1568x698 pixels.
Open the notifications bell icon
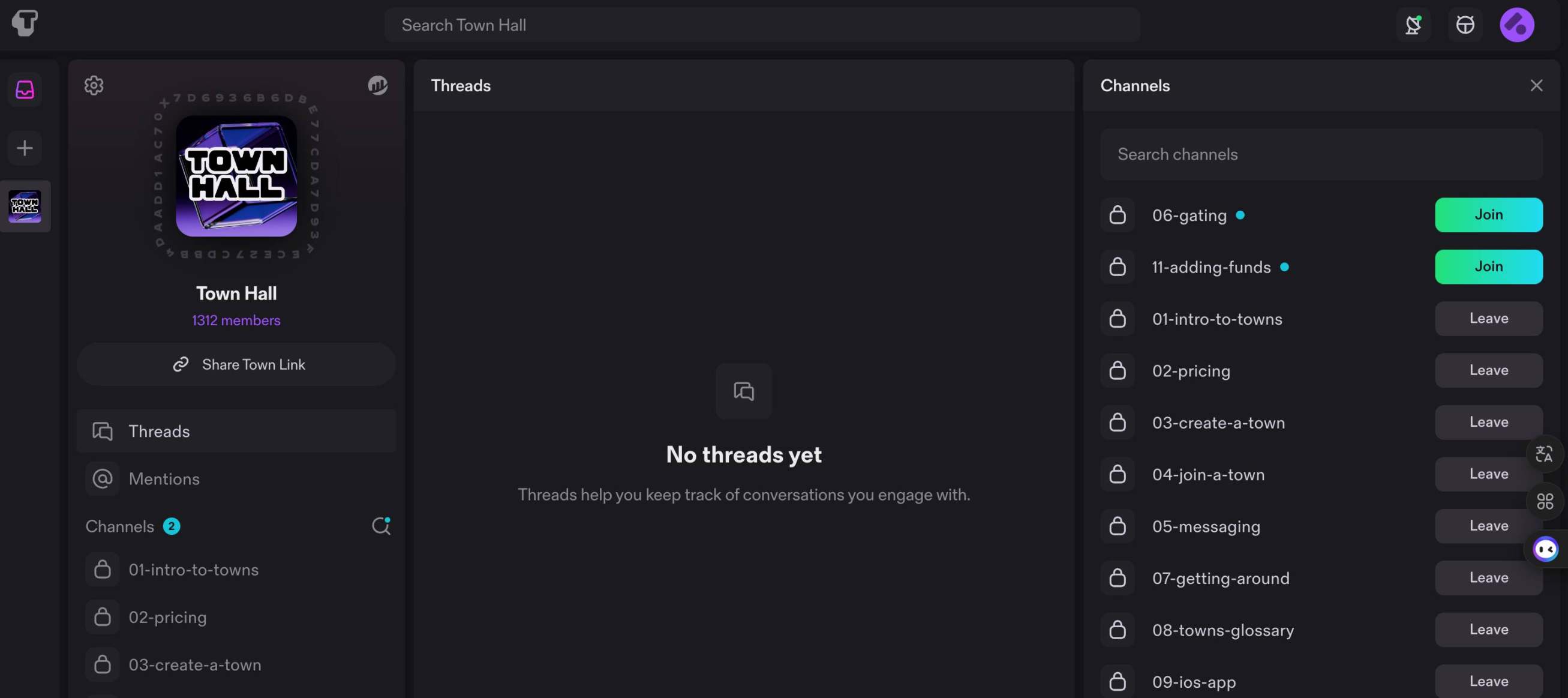[1415, 24]
